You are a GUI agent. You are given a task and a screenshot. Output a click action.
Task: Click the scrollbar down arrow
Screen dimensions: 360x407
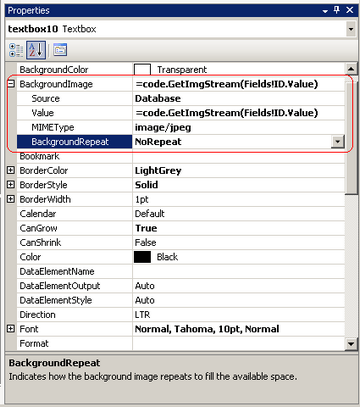[x=351, y=344]
